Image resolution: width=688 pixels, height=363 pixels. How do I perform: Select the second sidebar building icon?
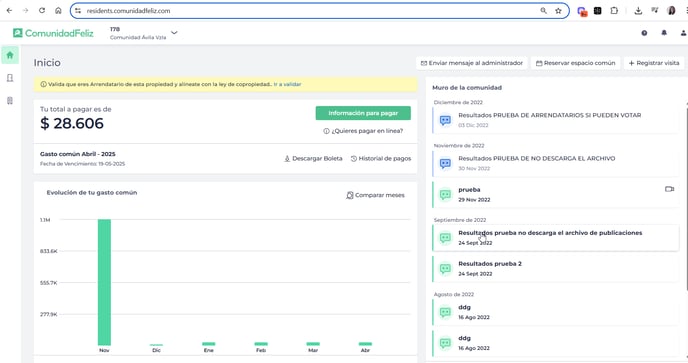(10, 78)
